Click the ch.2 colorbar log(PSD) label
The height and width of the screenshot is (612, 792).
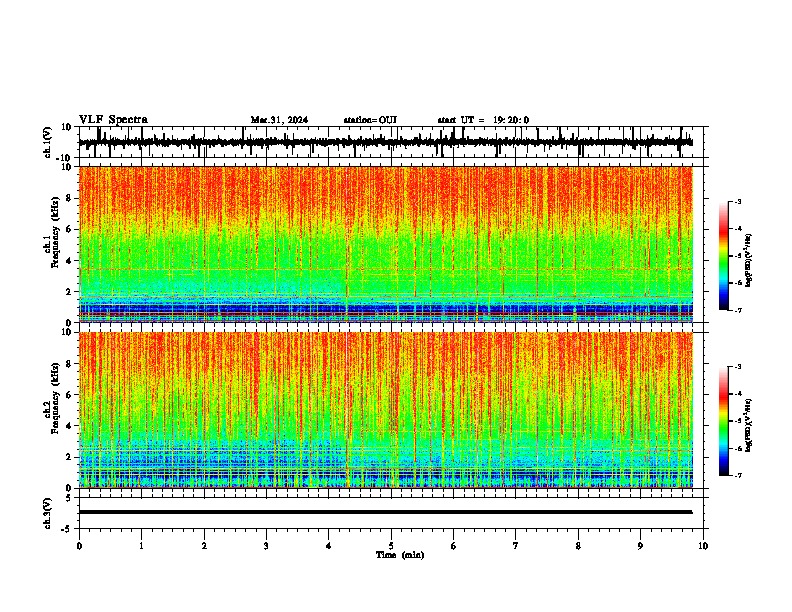tap(748, 425)
